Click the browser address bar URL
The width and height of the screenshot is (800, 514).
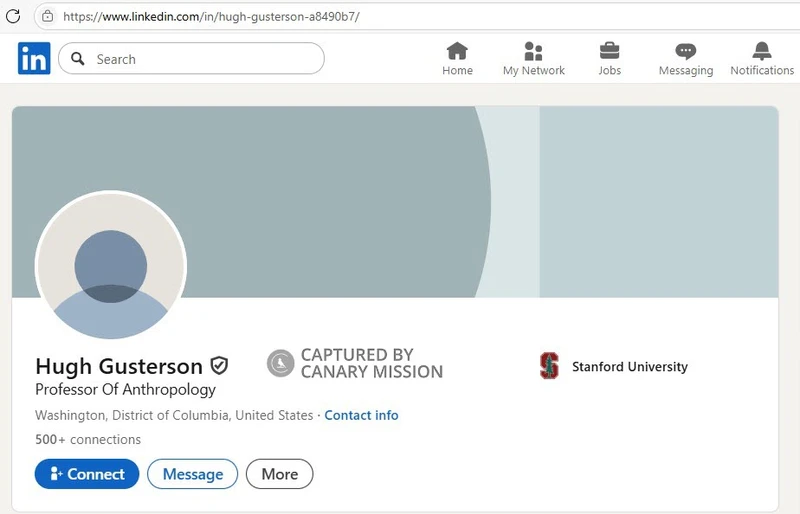[x=211, y=16]
